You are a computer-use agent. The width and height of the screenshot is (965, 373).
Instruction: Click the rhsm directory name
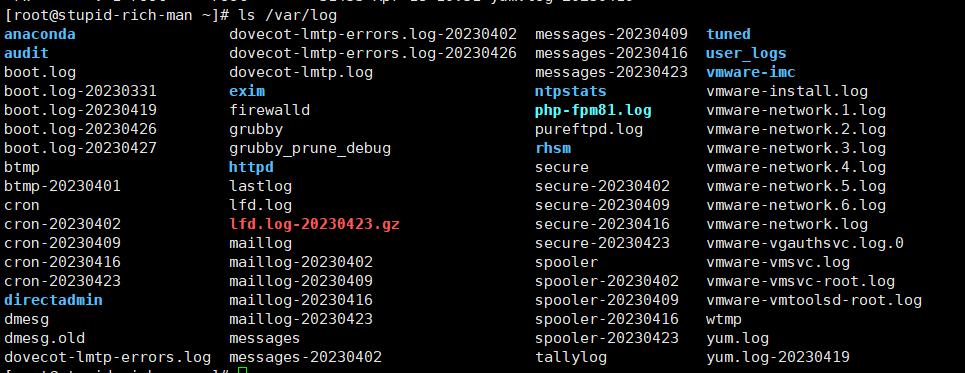(553, 148)
